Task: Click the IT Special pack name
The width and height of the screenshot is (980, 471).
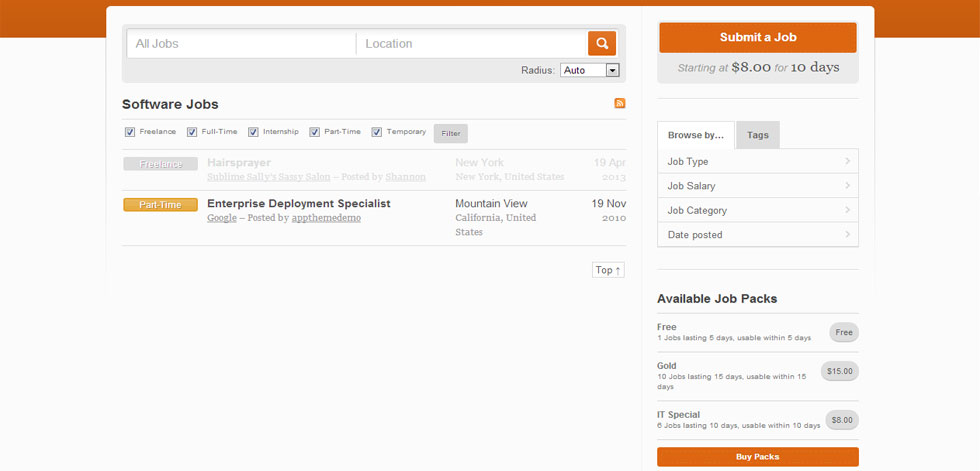Action: click(678, 415)
